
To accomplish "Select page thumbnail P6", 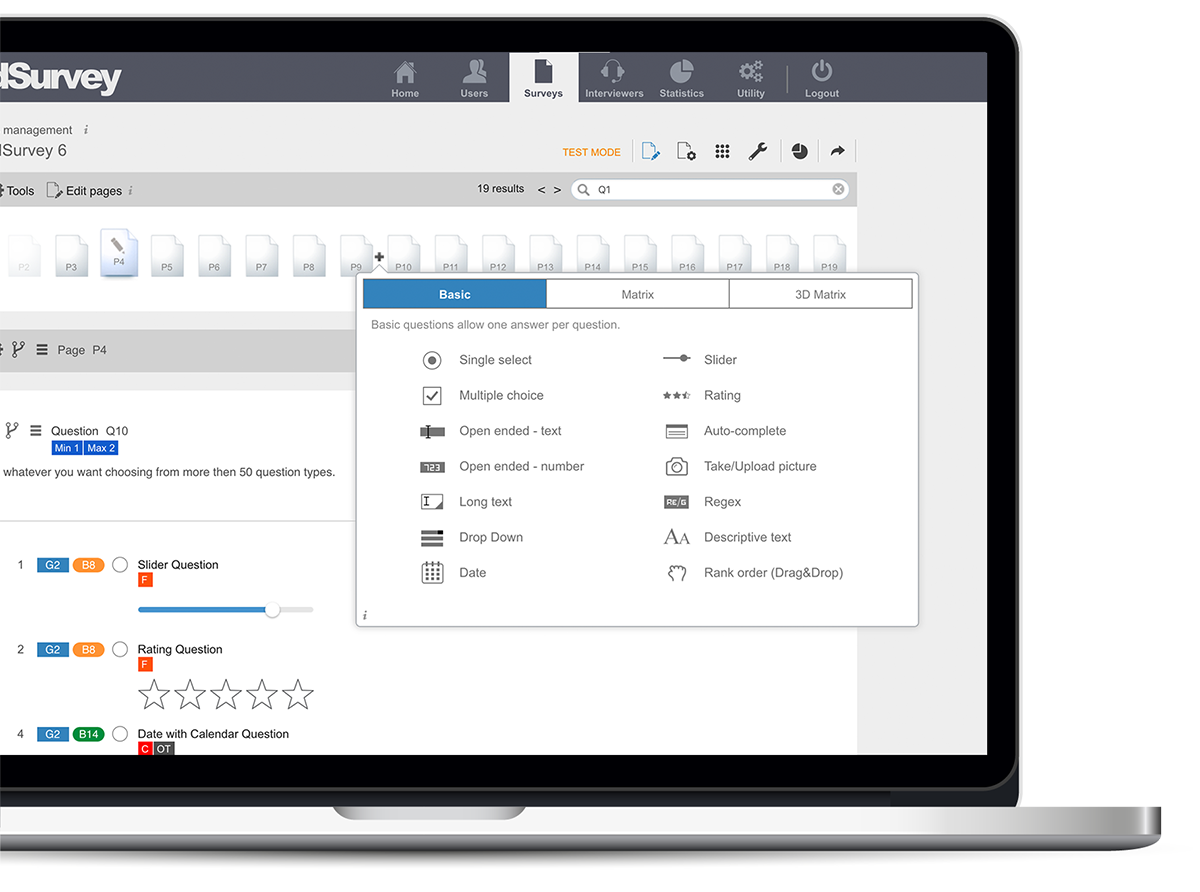I will (x=214, y=255).
